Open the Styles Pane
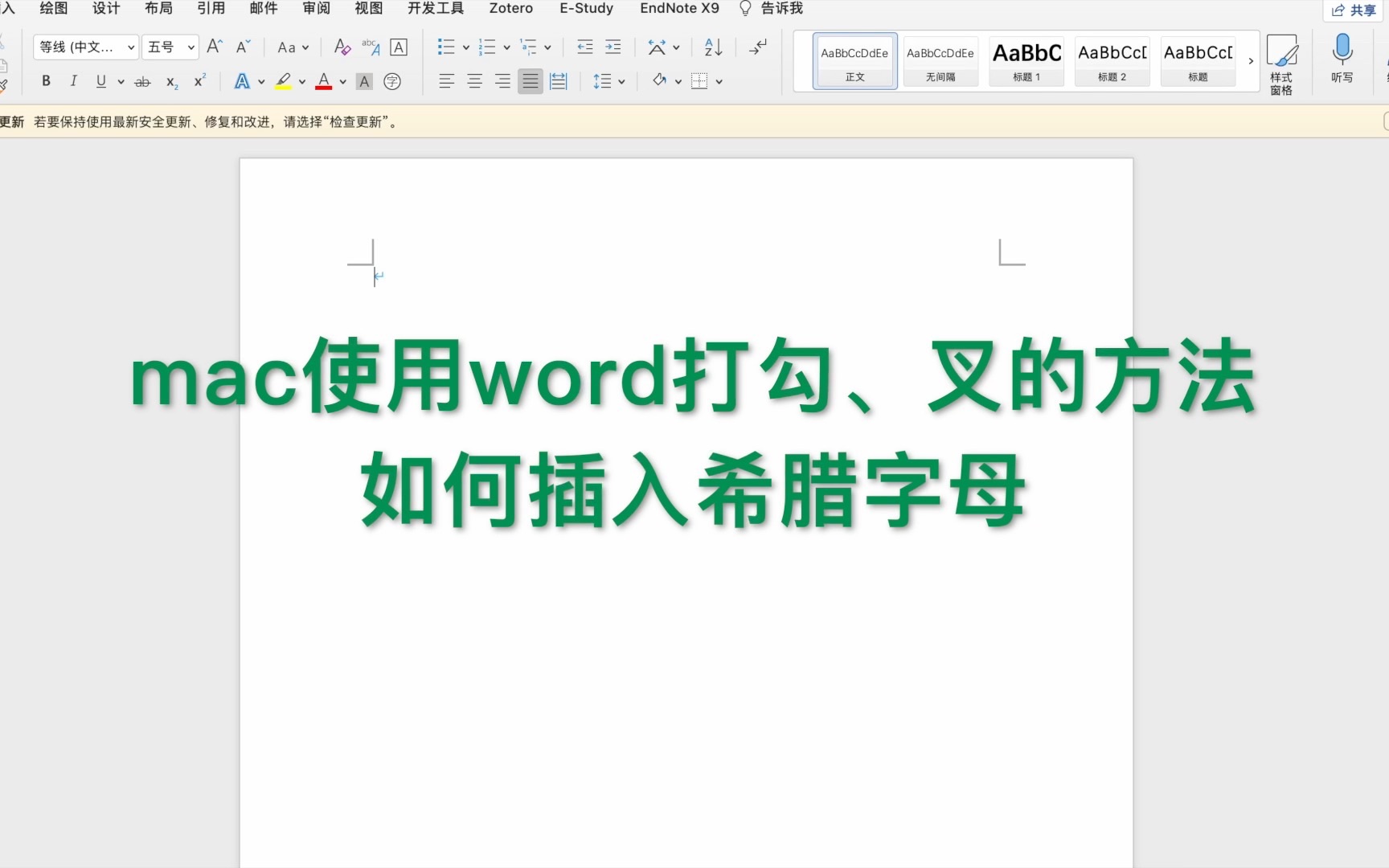Image resolution: width=1389 pixels, height=868 pixels. [x=1281, y=64]
